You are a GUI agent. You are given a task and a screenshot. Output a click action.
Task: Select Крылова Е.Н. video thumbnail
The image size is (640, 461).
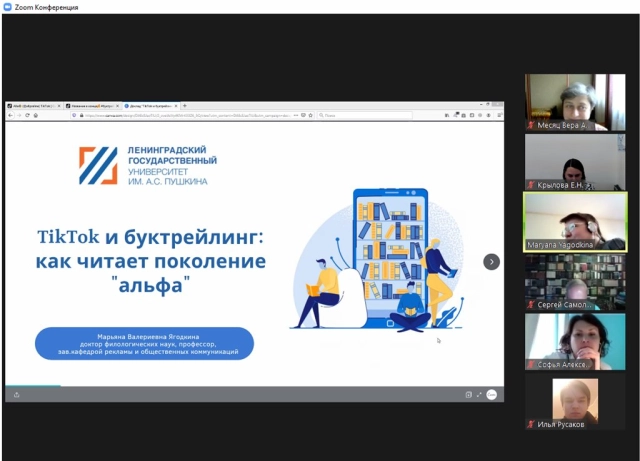(575, 161)
